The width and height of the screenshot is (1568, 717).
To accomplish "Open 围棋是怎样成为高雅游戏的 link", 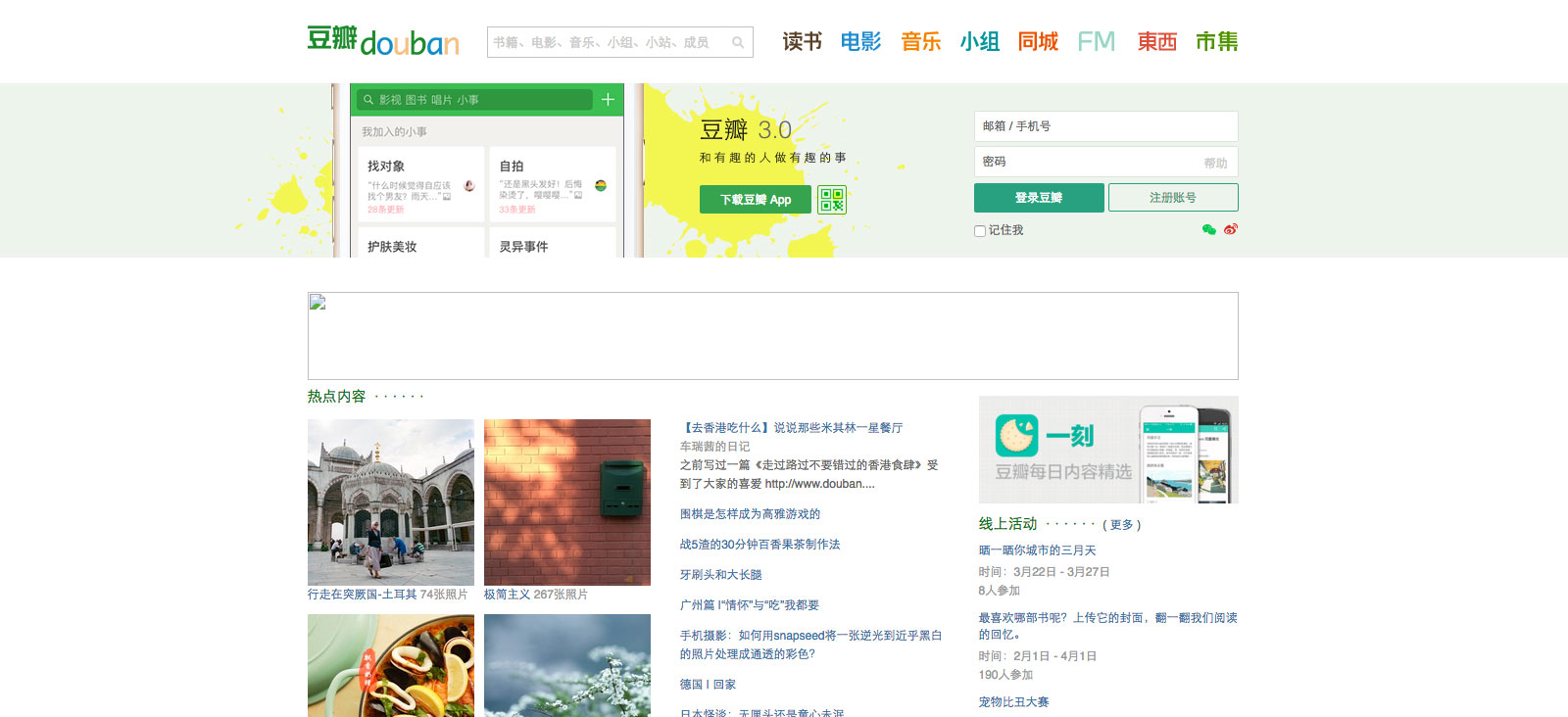I will click(751, 514).
